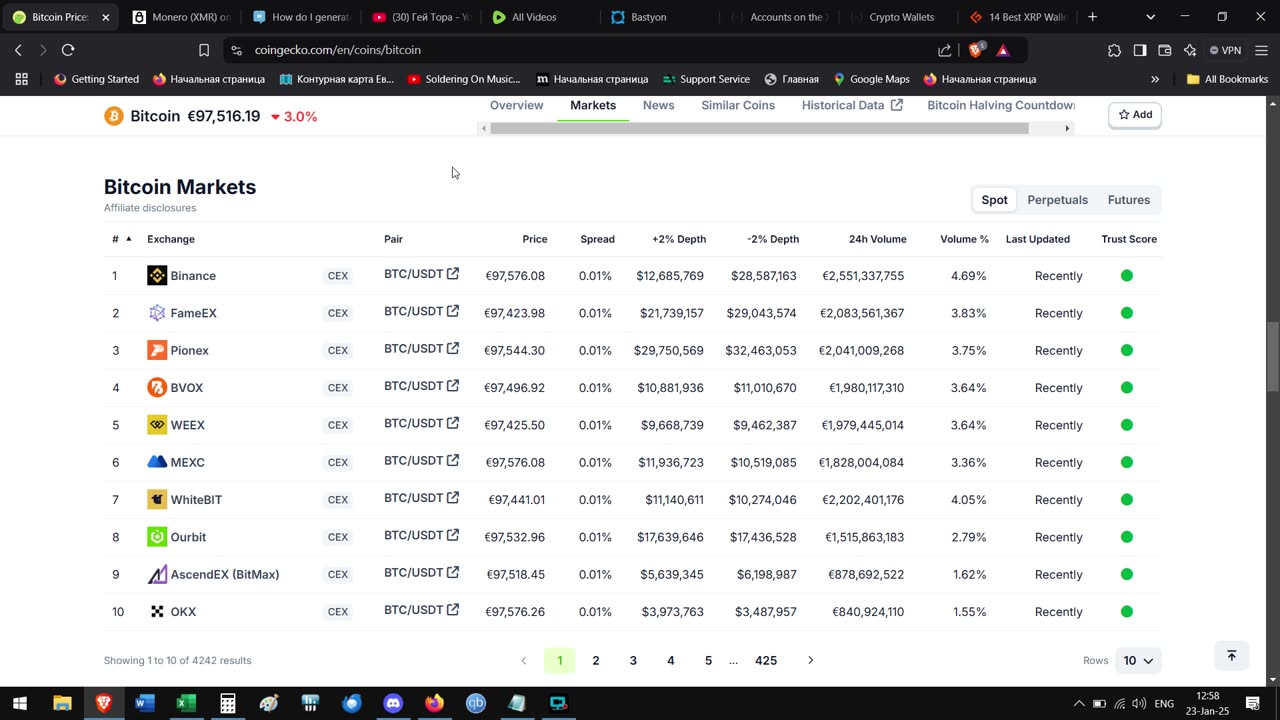This screenshot has width=1280, height=720.
Task: Share page icon in address bar
Action: tap(945, 50)
